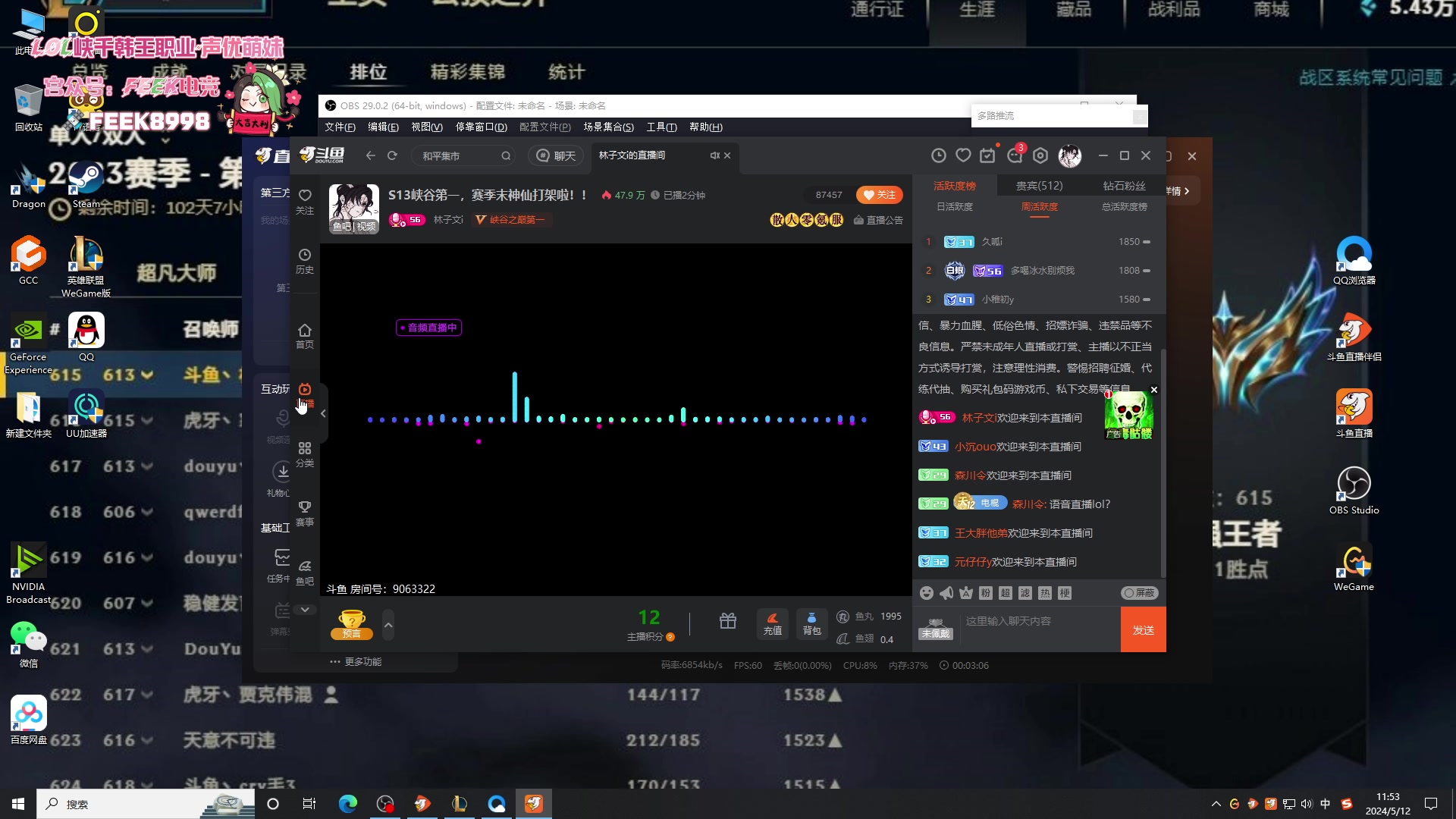
Task: Close the skull ad popup in chat
Action: coord(1154,390)
